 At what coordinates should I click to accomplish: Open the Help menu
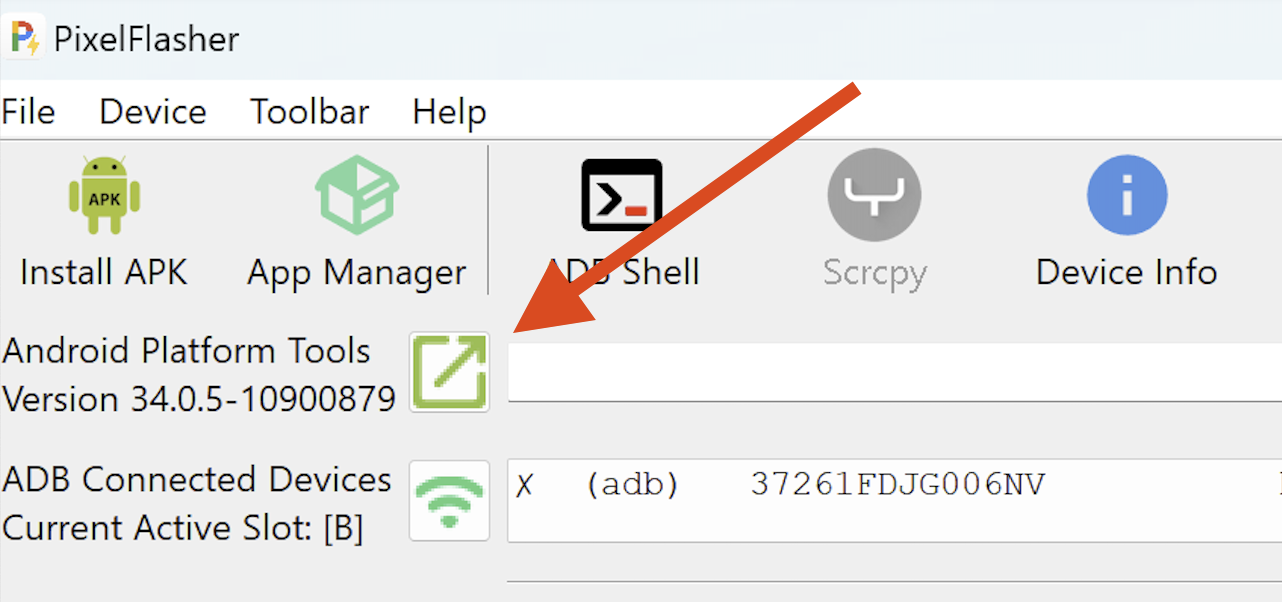pos(449,111)
